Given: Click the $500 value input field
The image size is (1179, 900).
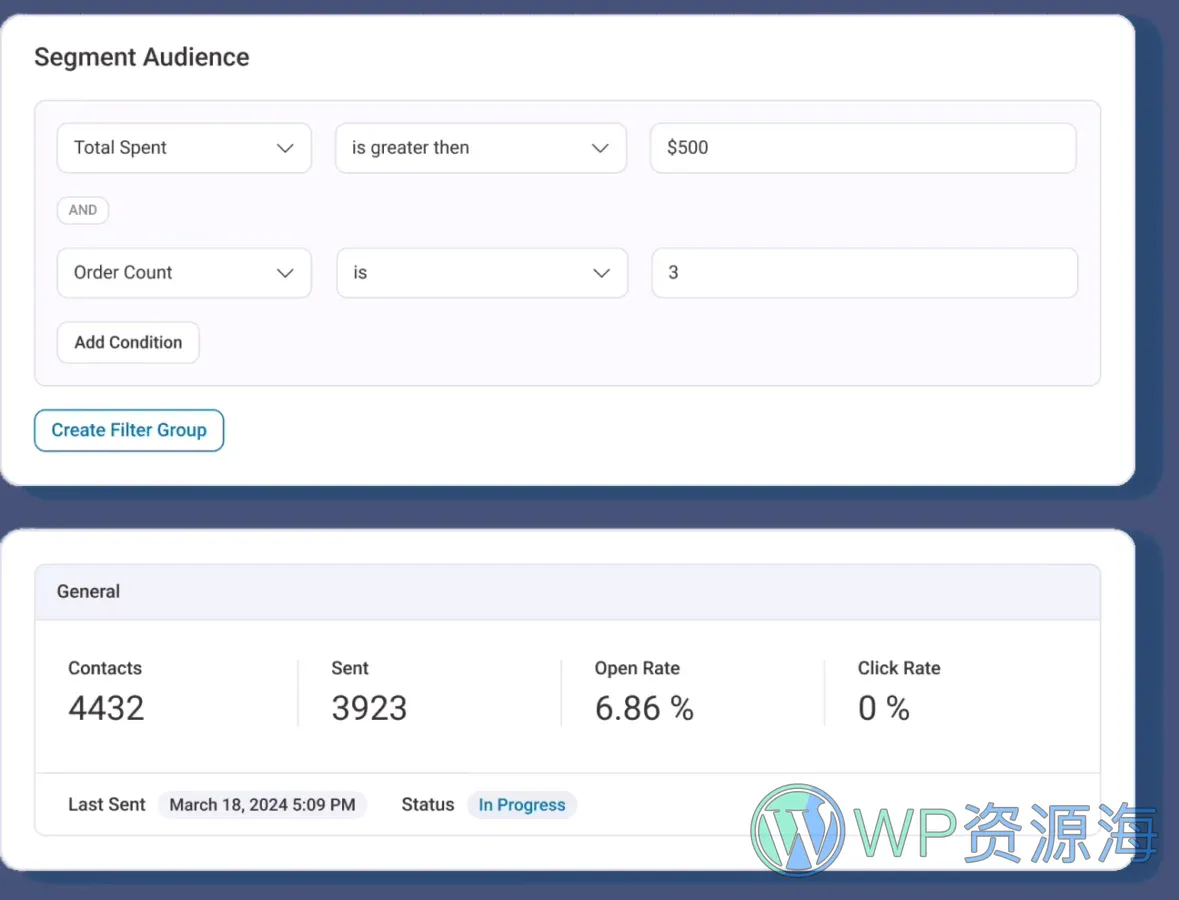Looking at the screenshot, I should tap(862, 147).
